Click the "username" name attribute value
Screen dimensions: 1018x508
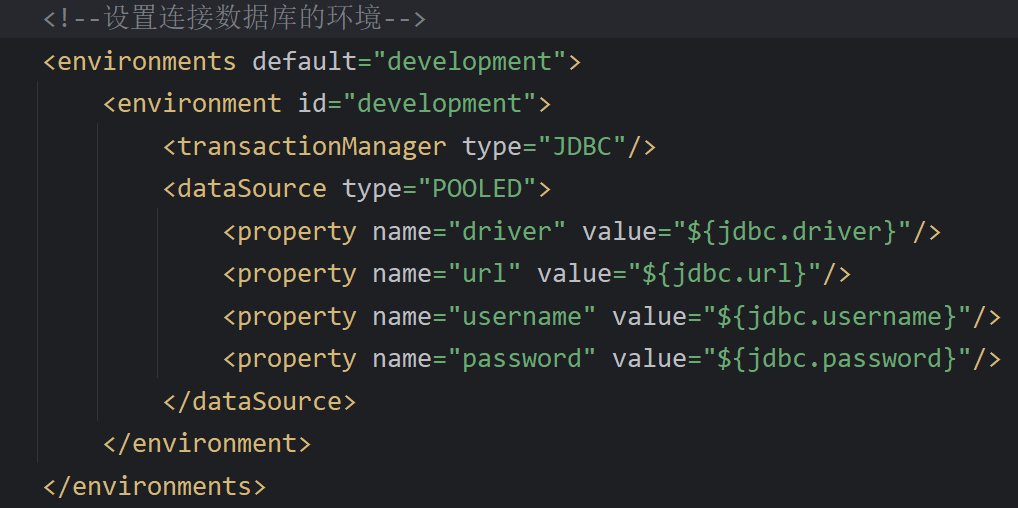click(x=521, y=317)
